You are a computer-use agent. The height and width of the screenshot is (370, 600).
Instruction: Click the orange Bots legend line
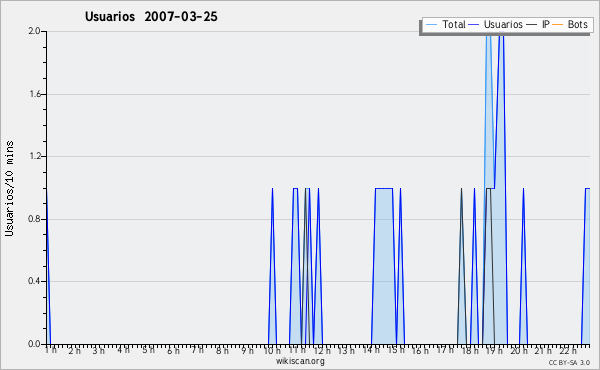tap(558, 25)
